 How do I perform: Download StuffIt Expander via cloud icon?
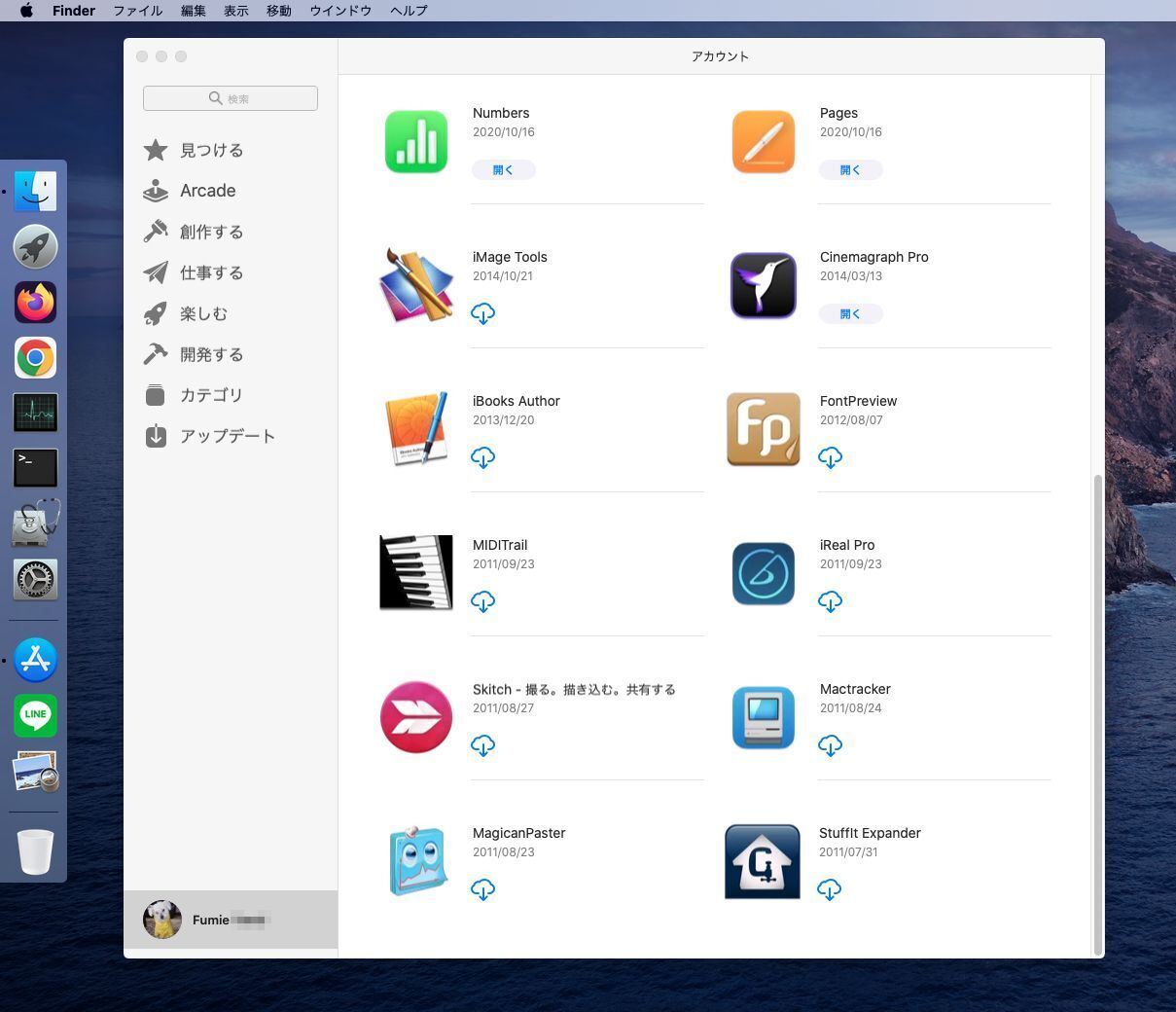click(x=830, y=889)
